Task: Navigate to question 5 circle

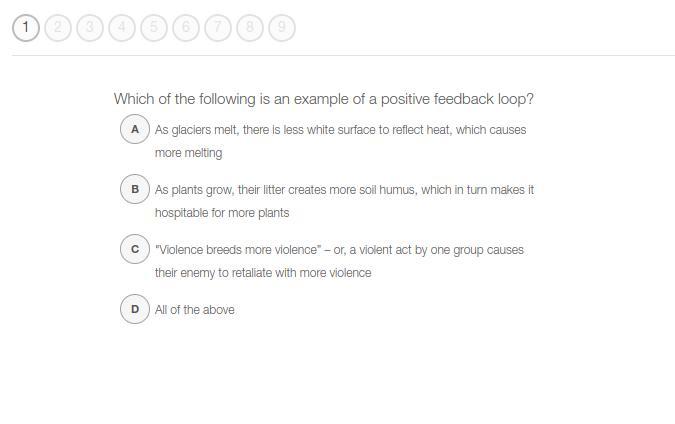Action: (154, 28)
